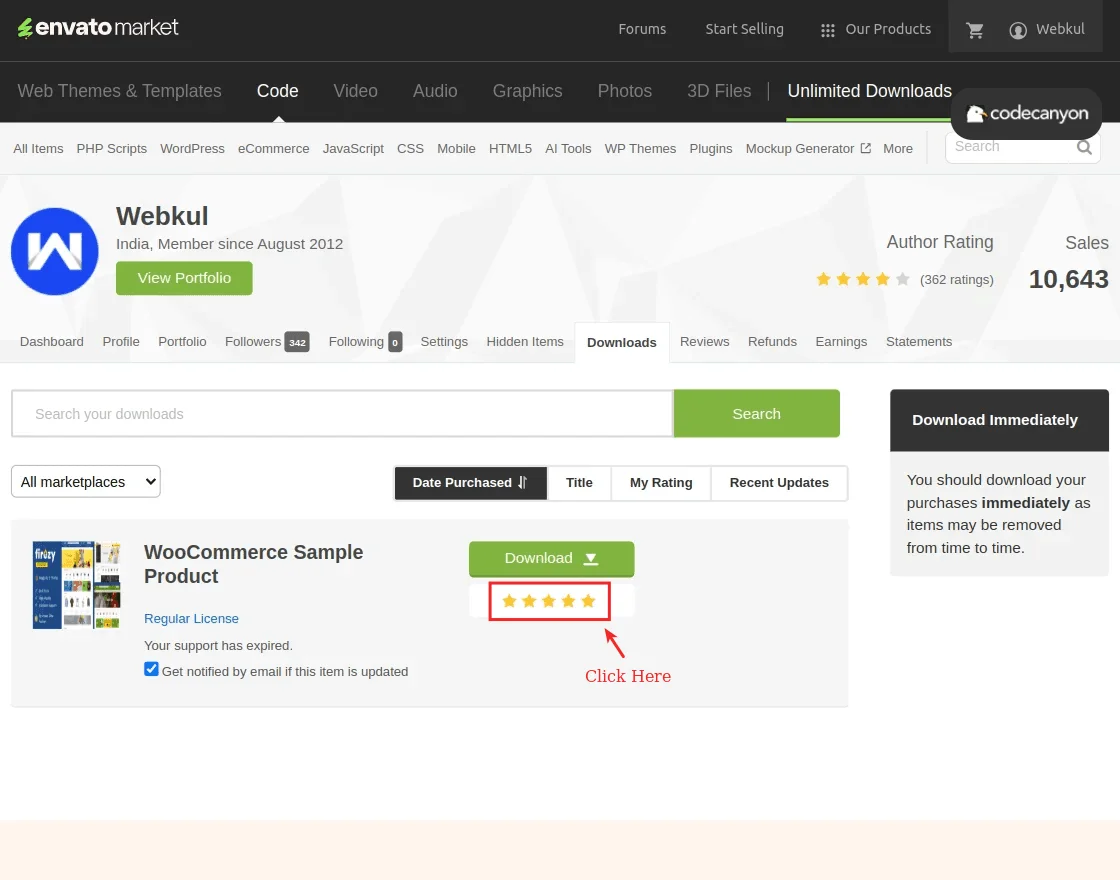The width and height of the screenshot is (1120, 880).
Task: Open the shopping cart
Action: [974, 29]
